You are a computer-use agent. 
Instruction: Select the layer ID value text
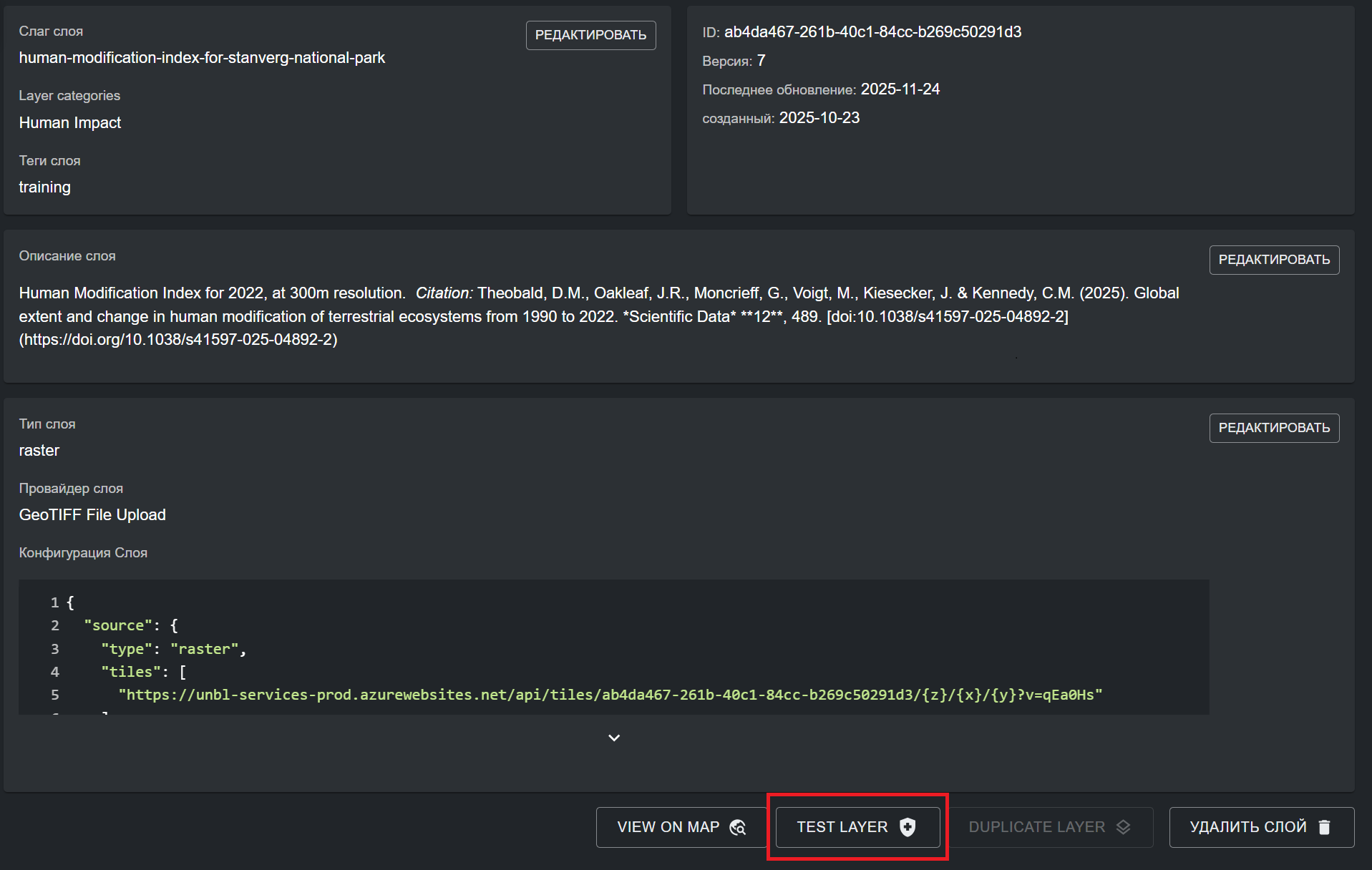[x=872, y=32]
